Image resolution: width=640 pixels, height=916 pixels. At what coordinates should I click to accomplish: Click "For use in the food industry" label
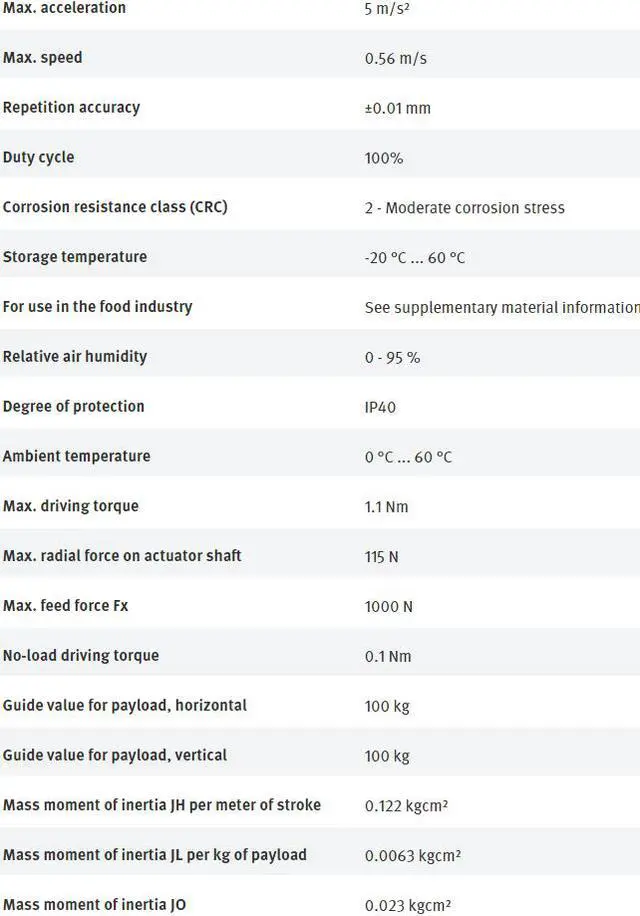coord(97,306)
